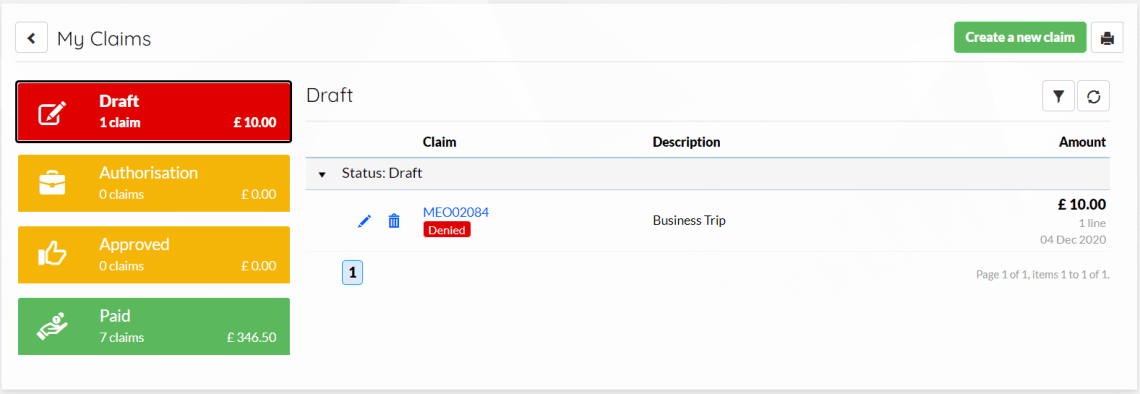1140x394 pixels.
Task: Sort by the Amount column header
Action: pos(1082,142)
